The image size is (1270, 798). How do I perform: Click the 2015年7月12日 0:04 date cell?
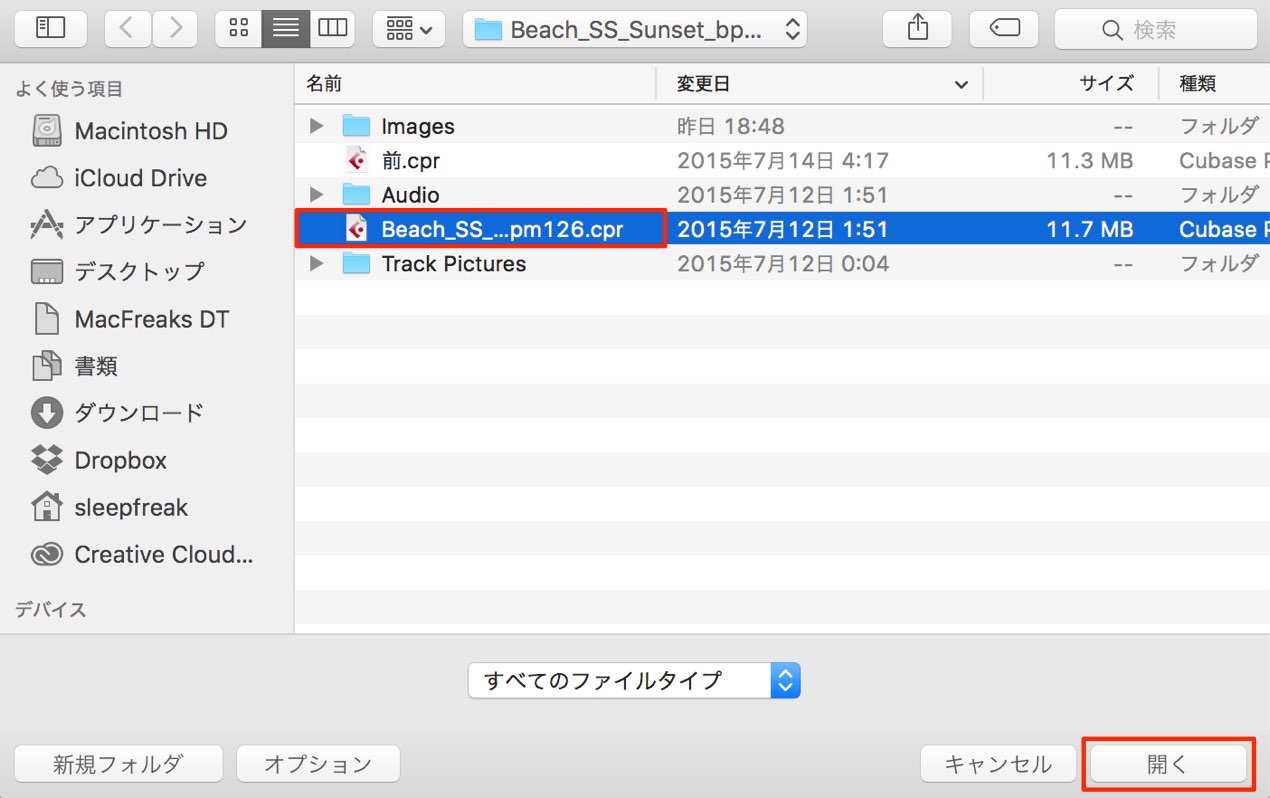point(783,263)
